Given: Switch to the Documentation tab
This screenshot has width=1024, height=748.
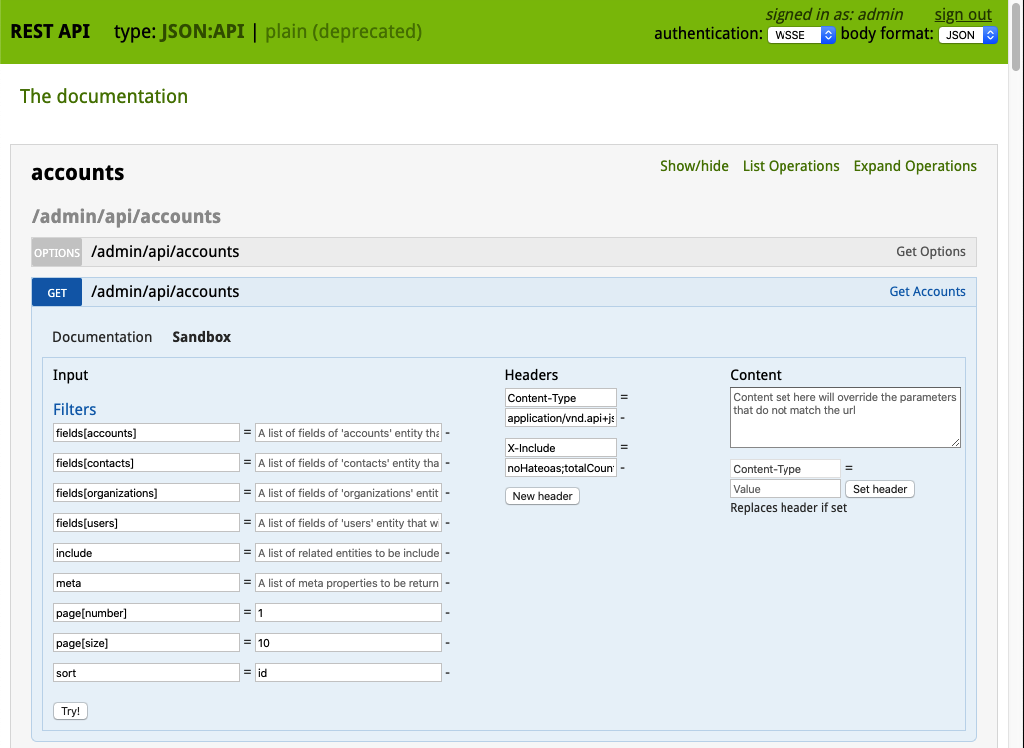Looking at the screenshot, I should point(102,337).
